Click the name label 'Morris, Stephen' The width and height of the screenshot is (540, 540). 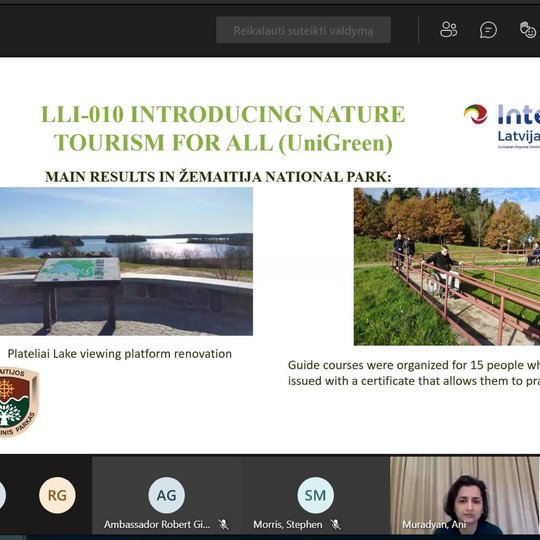tap(288, 525)
